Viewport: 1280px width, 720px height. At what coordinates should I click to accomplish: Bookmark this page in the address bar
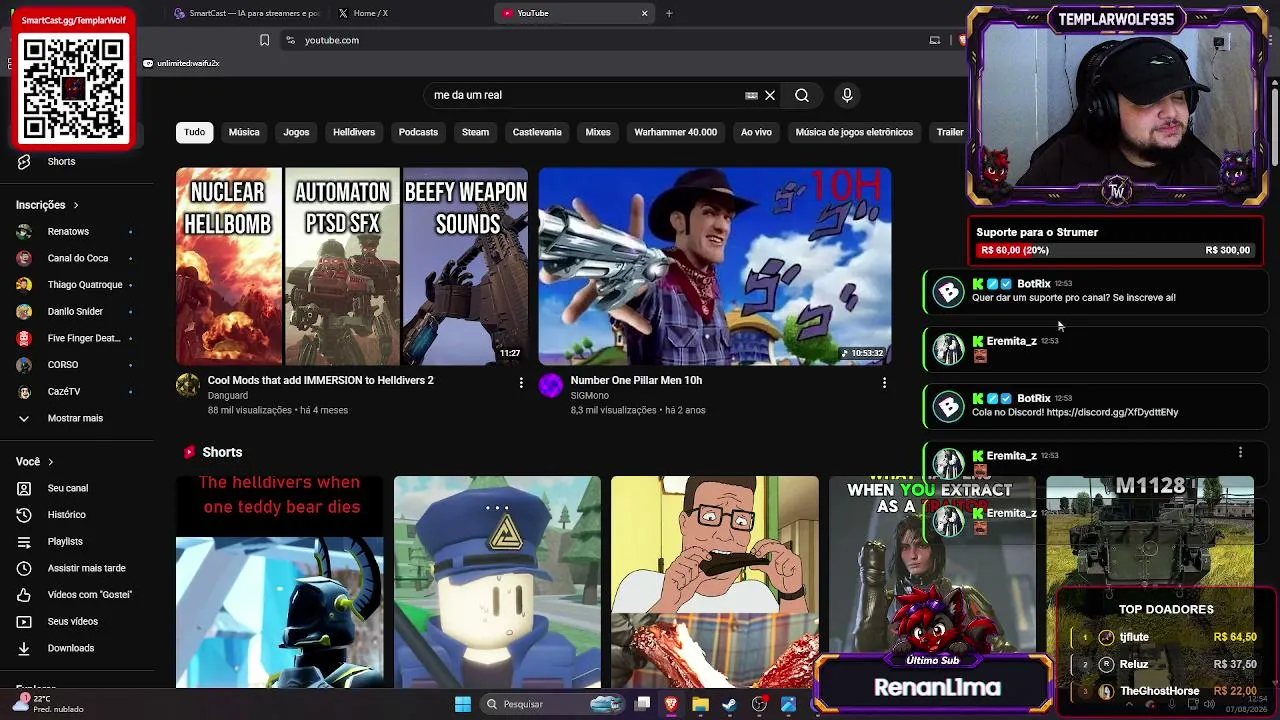point(264,40)
